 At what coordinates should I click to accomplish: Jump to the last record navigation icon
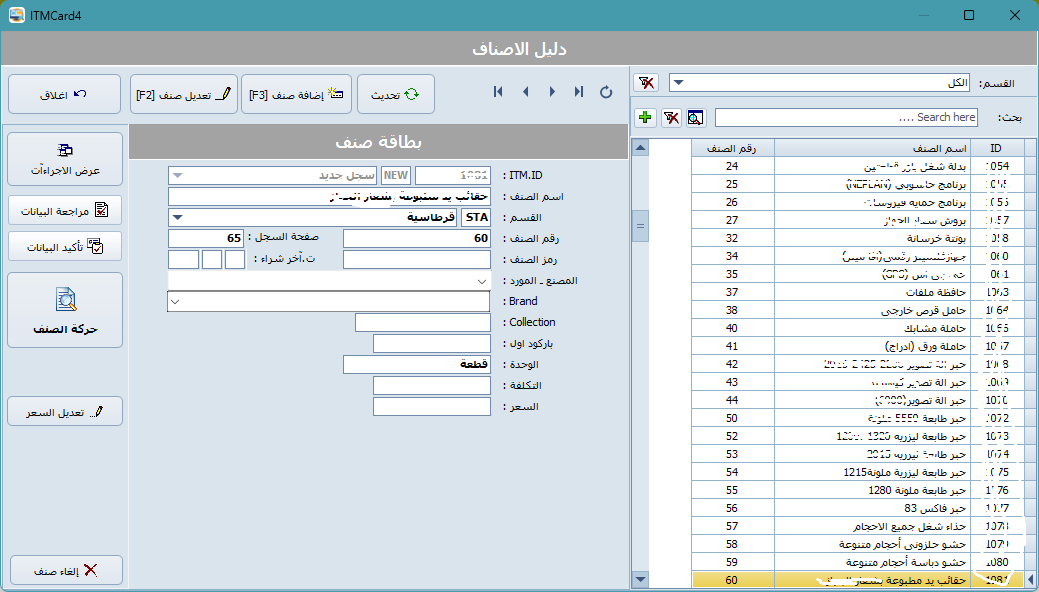[578, 91]
